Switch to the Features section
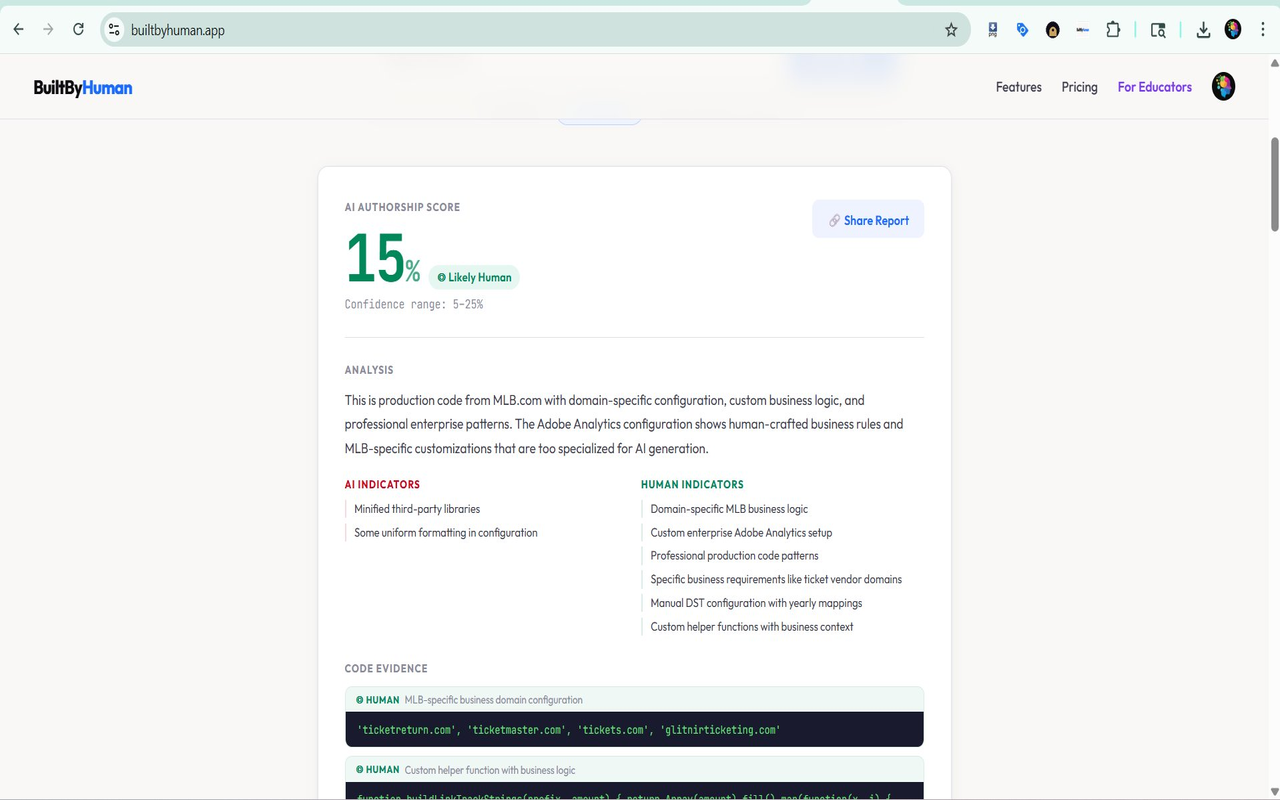Image resolution: width=1280 pixels, height=800 pixels. tap(1018, 87)
